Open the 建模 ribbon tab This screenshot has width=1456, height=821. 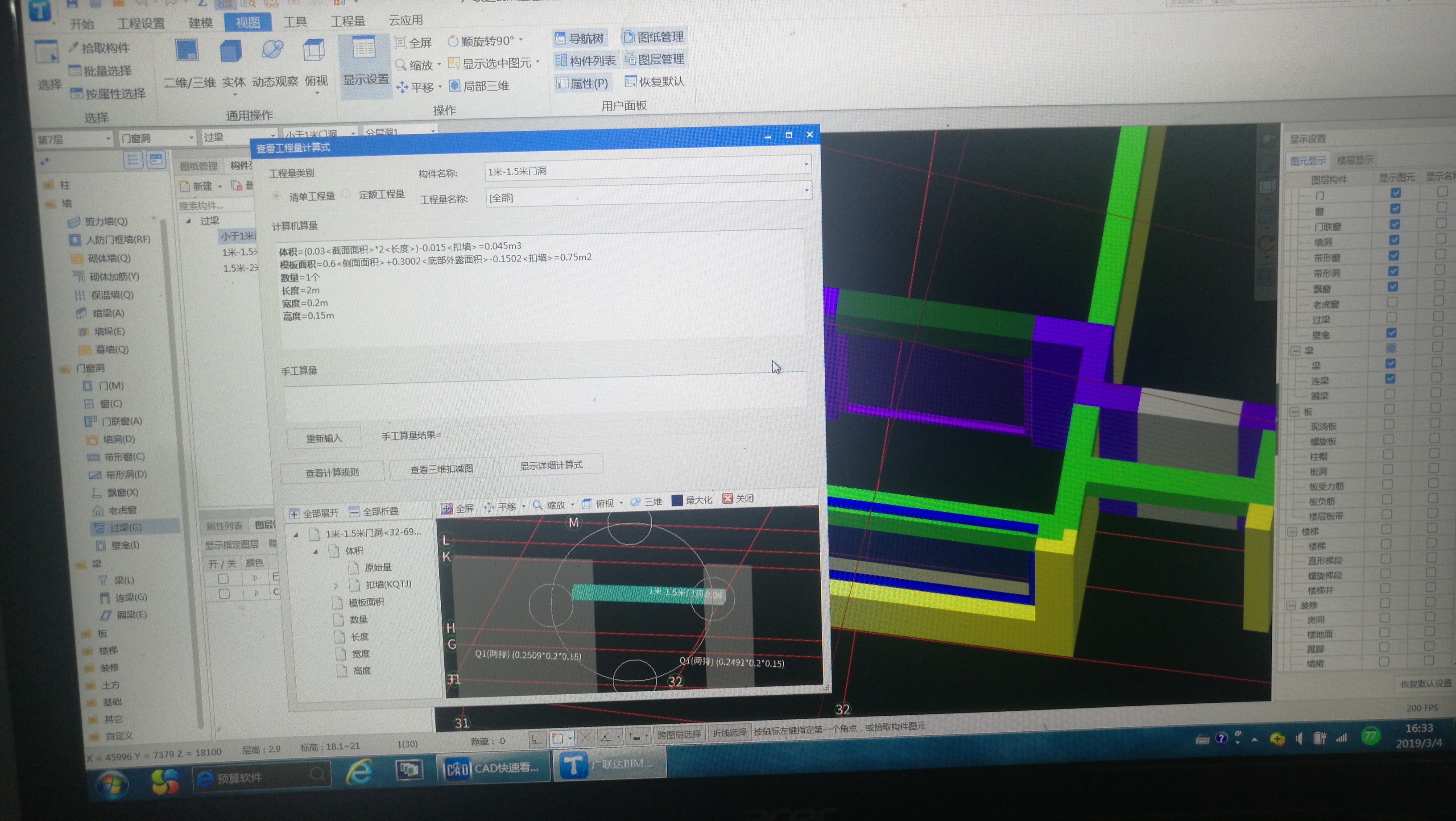[200, 23]
